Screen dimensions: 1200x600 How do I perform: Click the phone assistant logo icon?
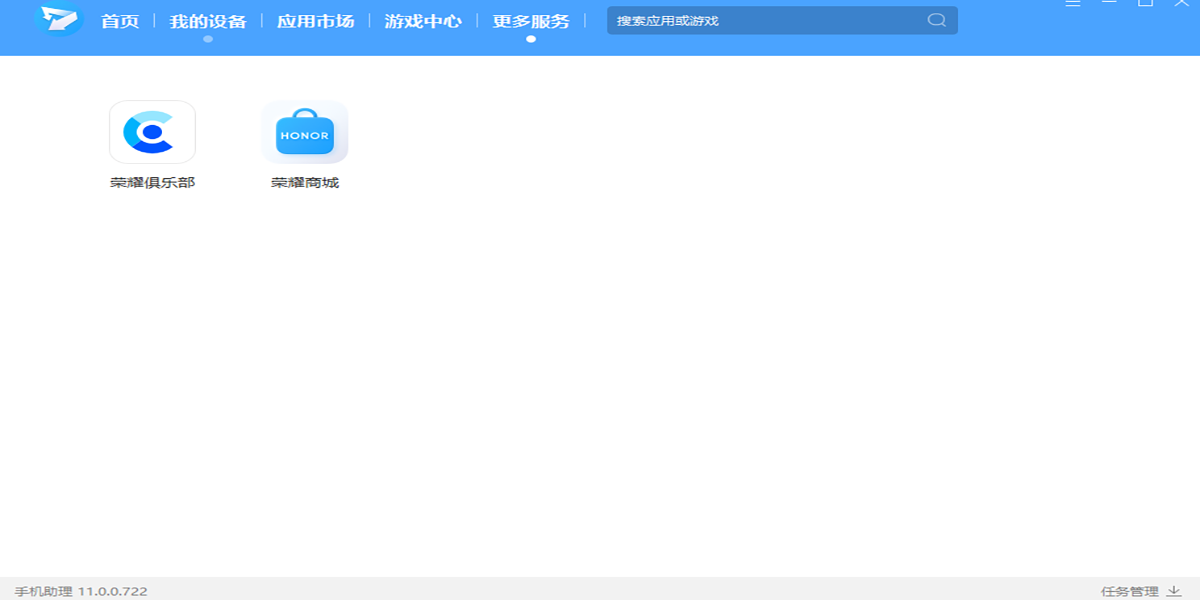(58, 19)
